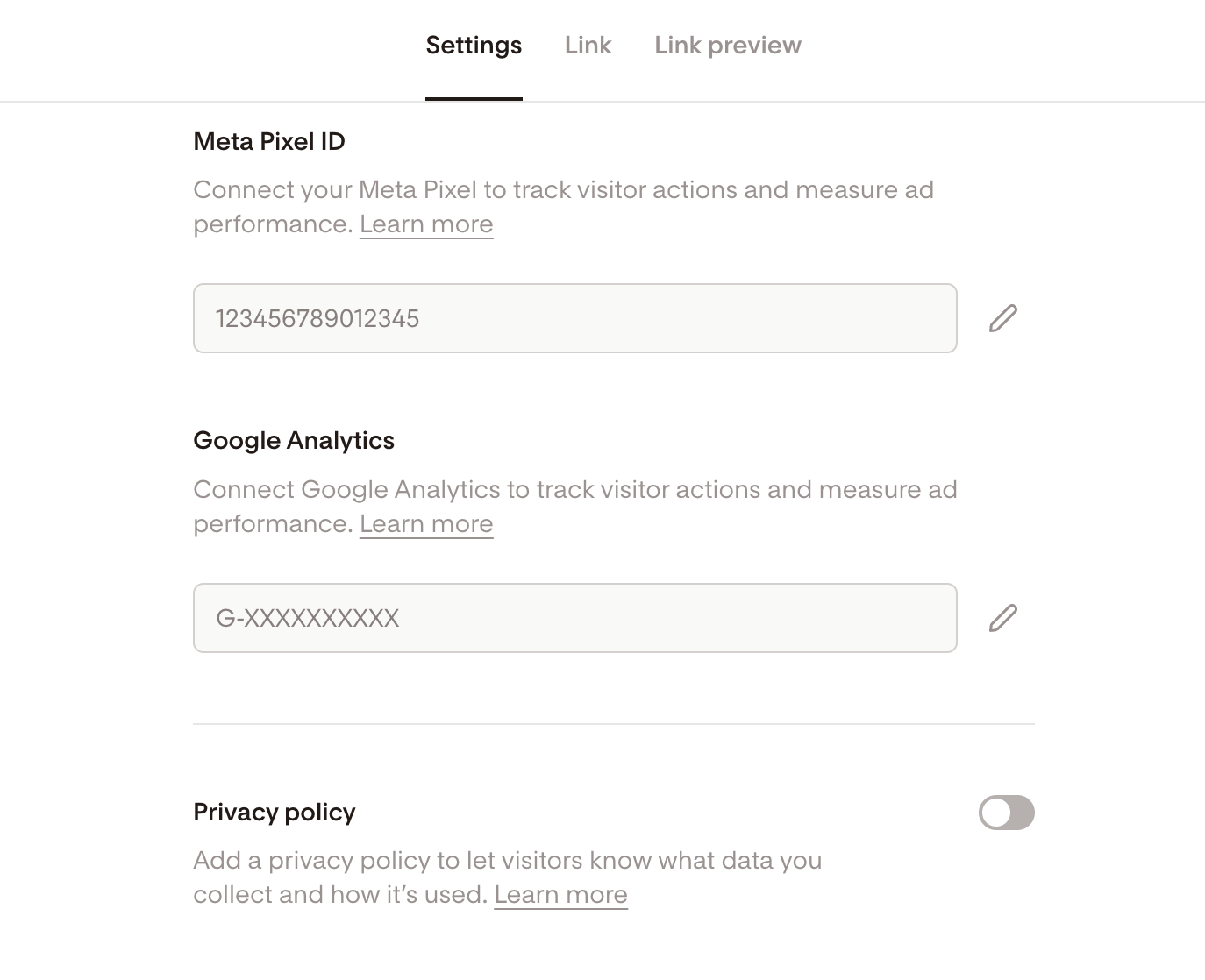Screen dimensions: 1205x980
Task: Click the Meta Pixel ID heading
Action: pyautogui.click(x=269, y=142)
